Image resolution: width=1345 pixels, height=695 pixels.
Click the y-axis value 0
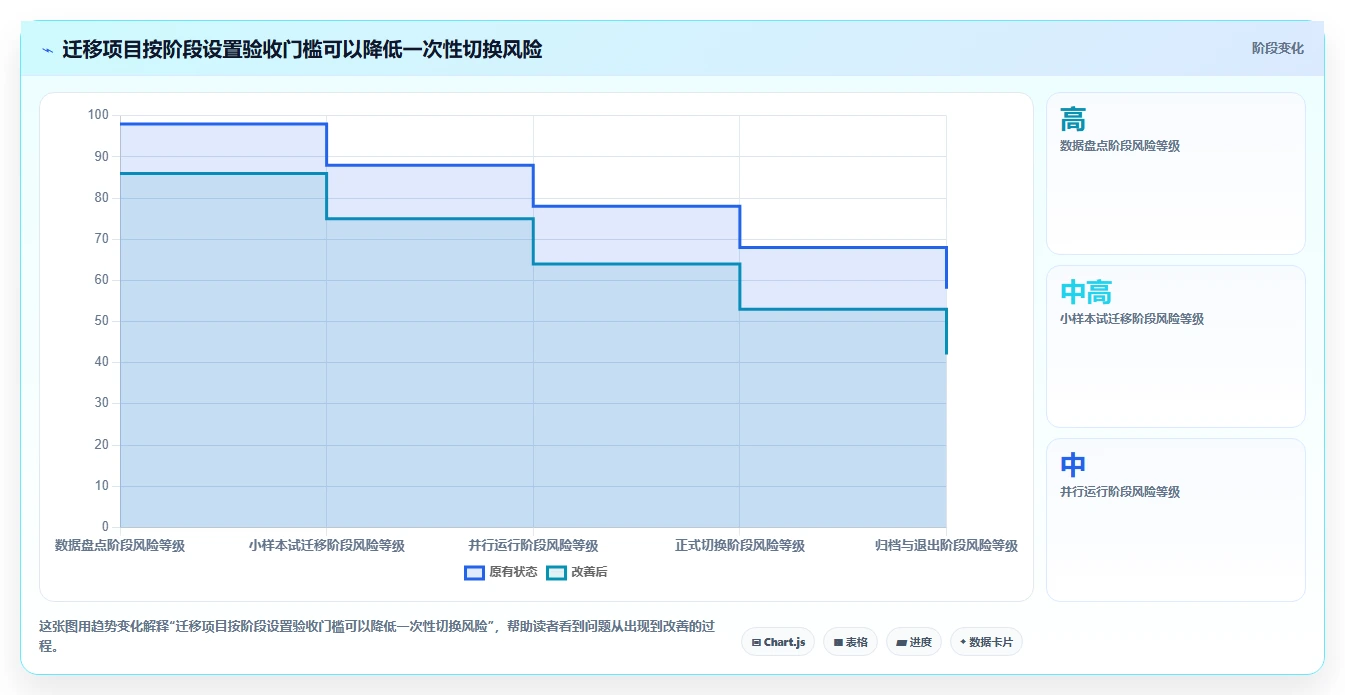(x=105, y=527)
